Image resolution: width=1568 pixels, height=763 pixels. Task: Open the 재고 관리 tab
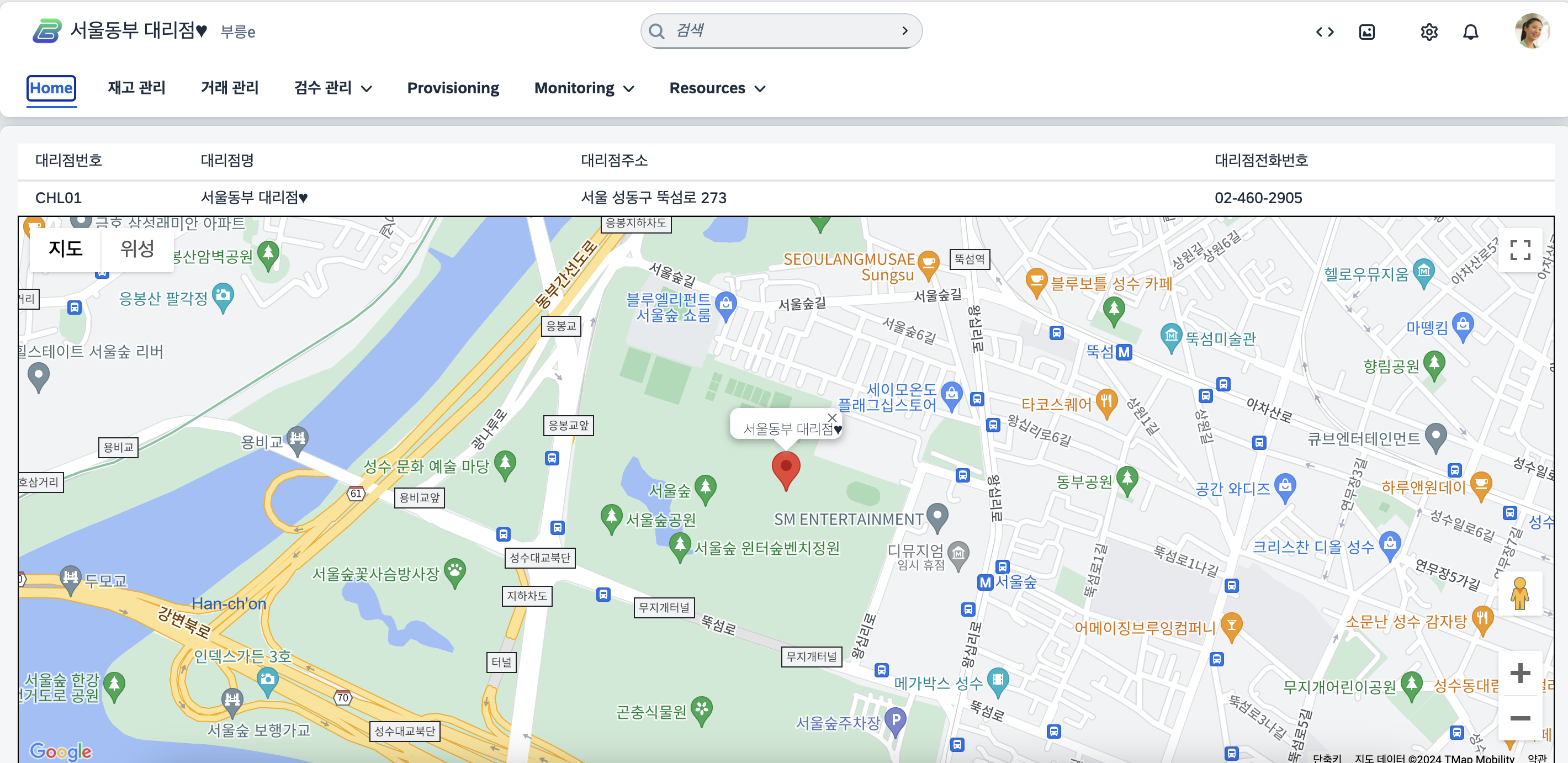click(x=136, y=88)
